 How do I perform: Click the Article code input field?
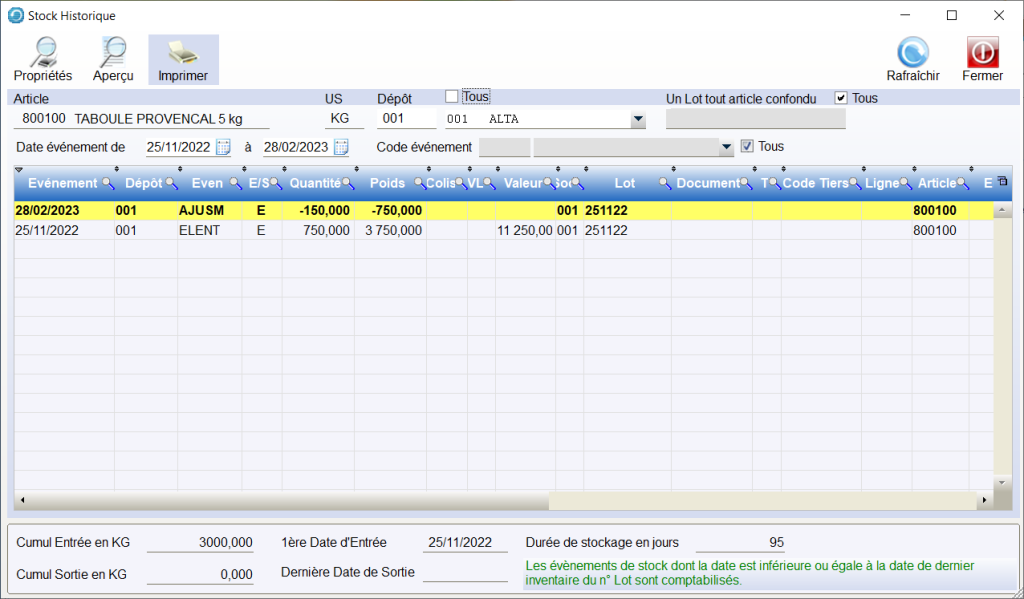(x=44, y=120)
